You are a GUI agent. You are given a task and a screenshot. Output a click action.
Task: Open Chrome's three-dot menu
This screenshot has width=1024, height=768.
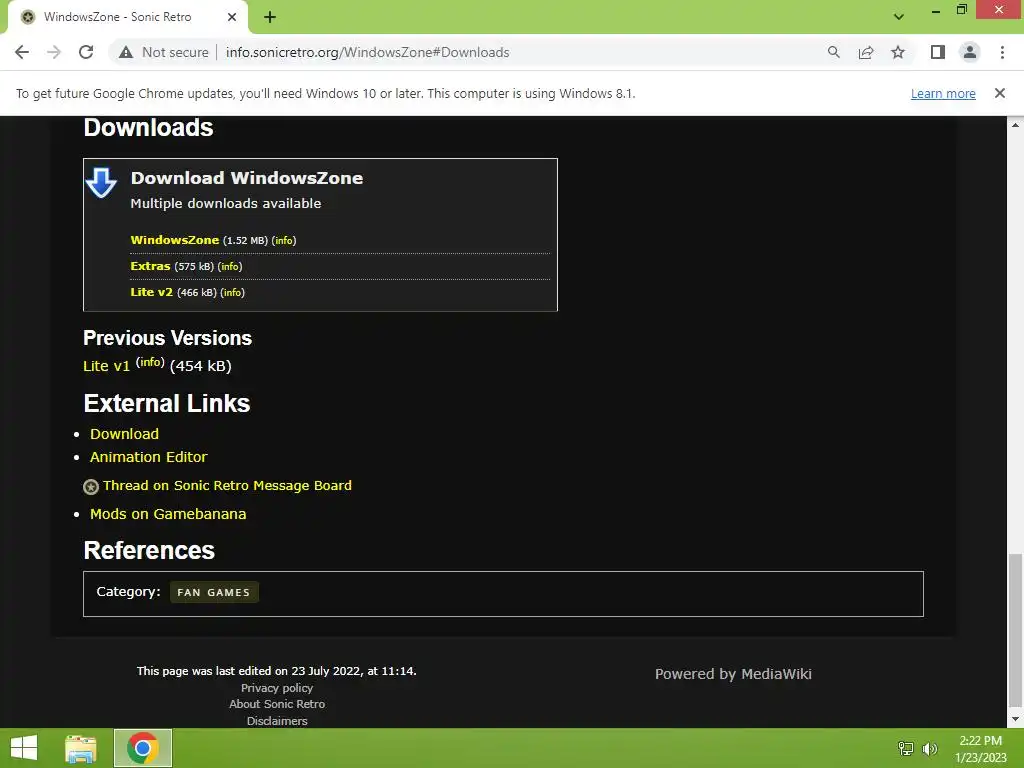1002,52
